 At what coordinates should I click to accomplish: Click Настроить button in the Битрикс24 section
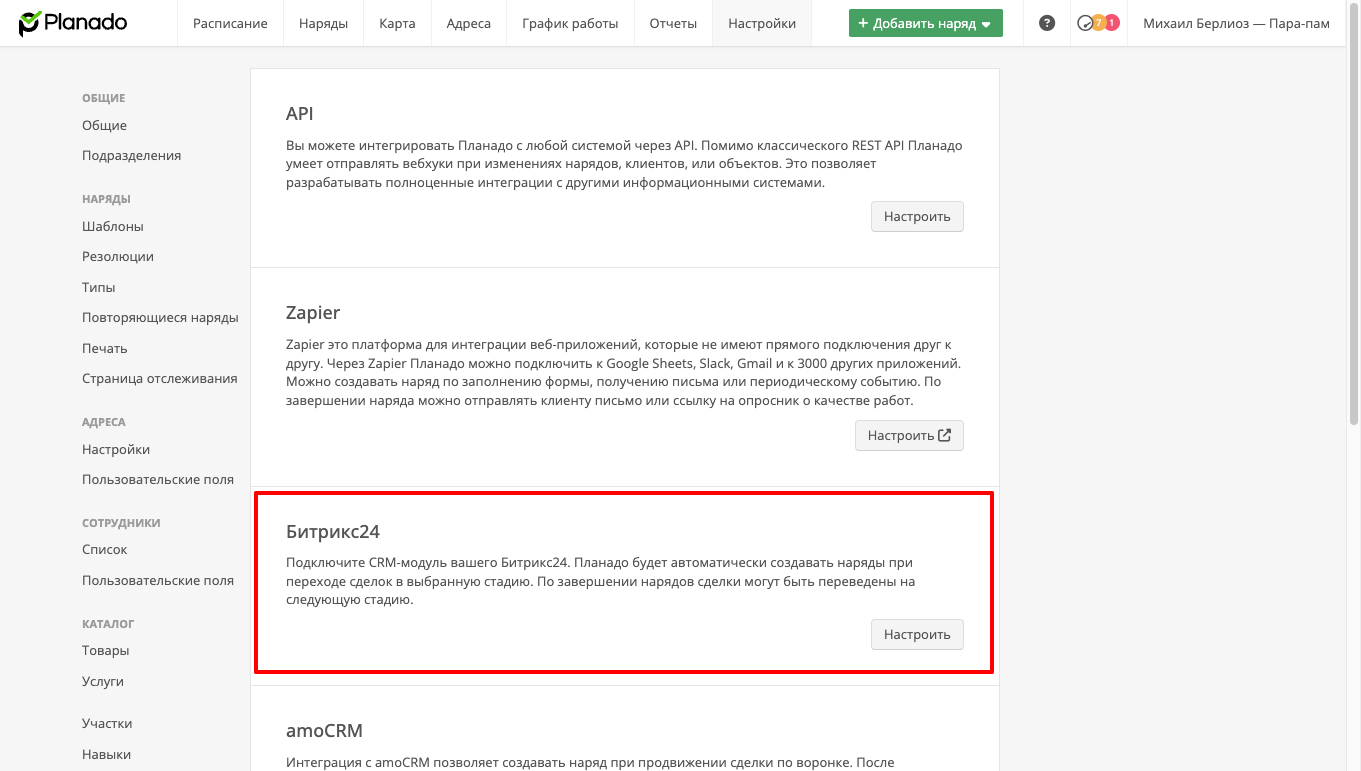click(917, 634)
